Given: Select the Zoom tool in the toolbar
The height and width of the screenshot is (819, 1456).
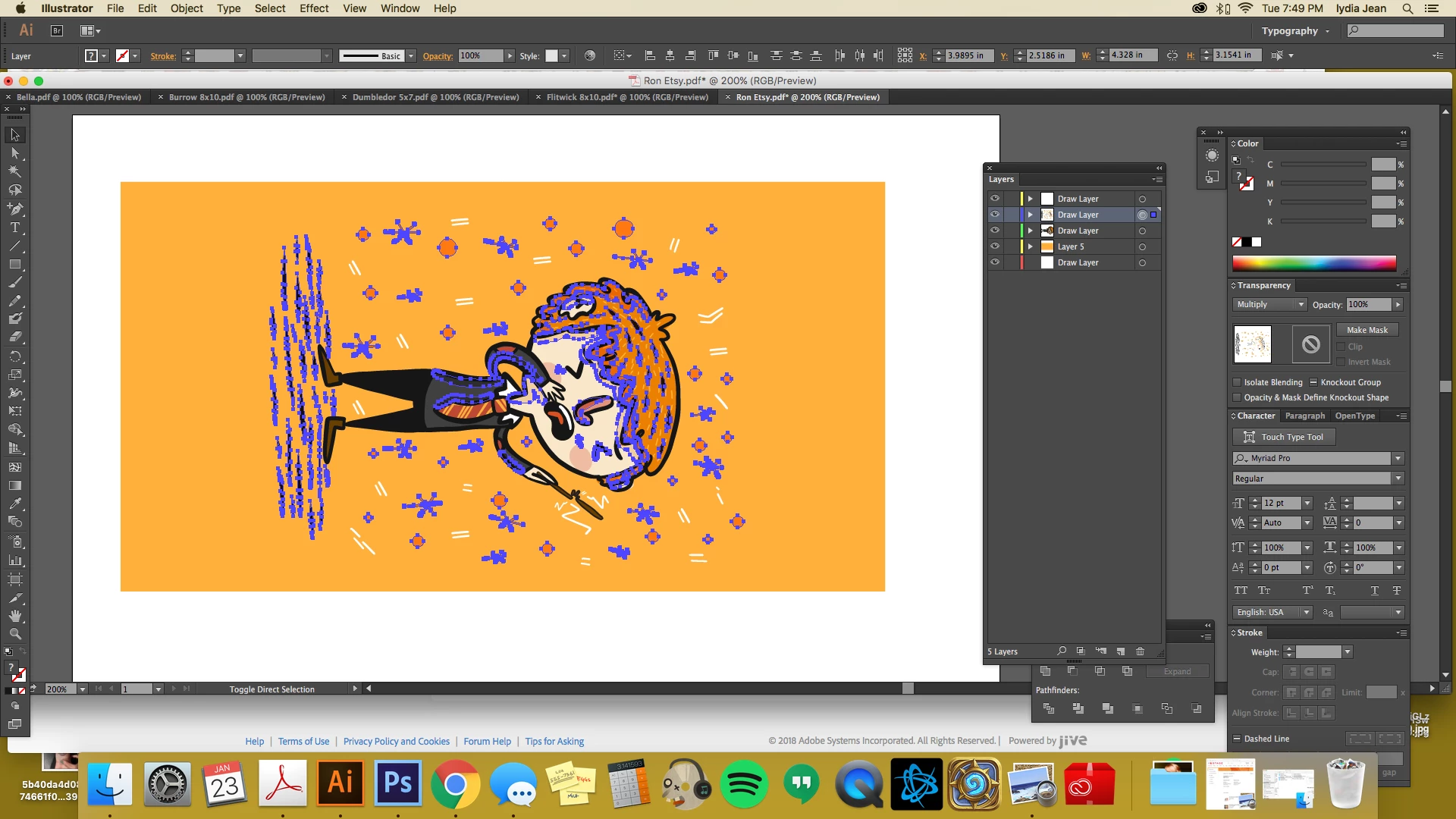Looking at the screenshot, I should (x=15, y=635).
